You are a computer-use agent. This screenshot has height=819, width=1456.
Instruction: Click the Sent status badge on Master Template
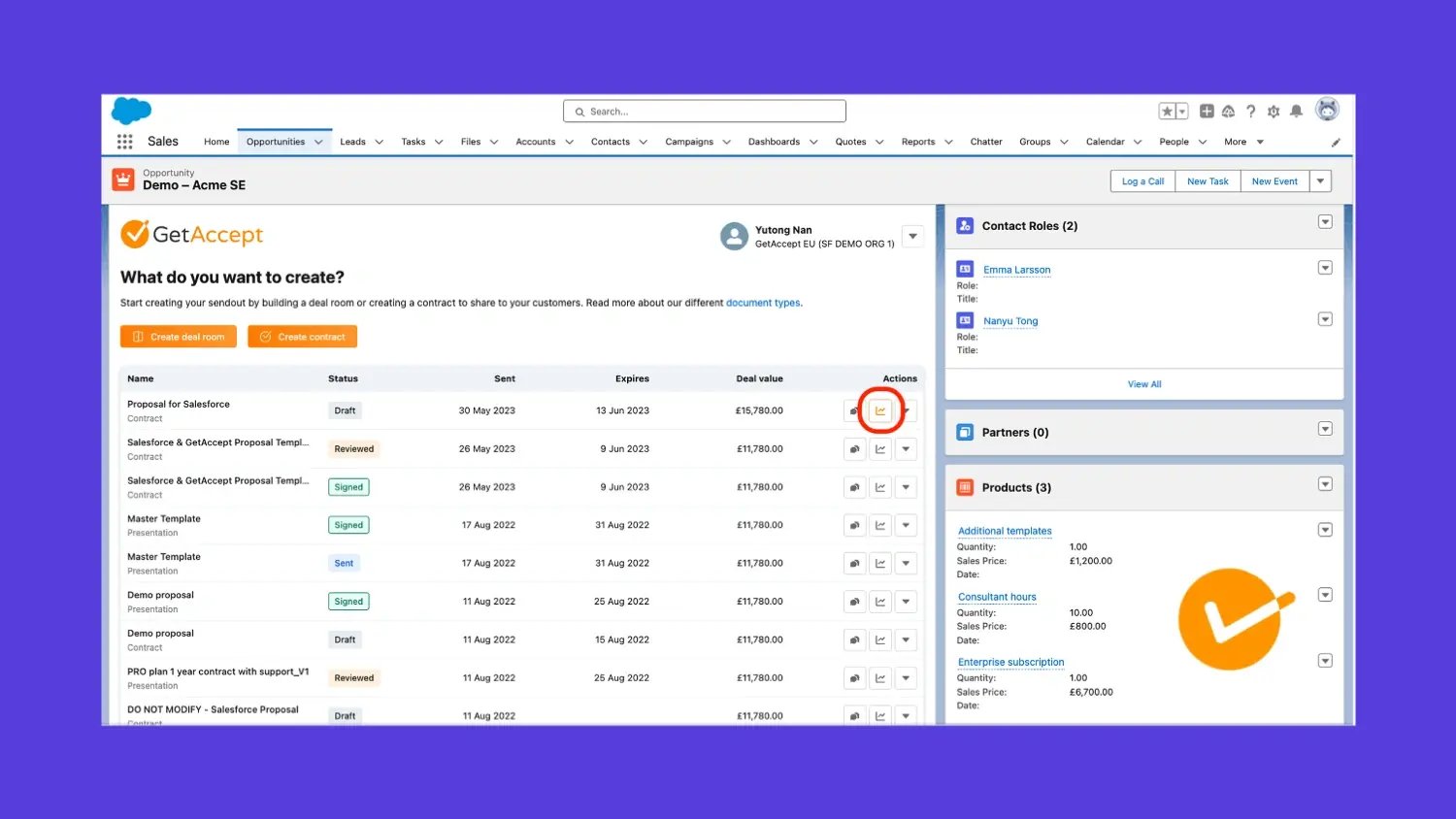point(344,563)
